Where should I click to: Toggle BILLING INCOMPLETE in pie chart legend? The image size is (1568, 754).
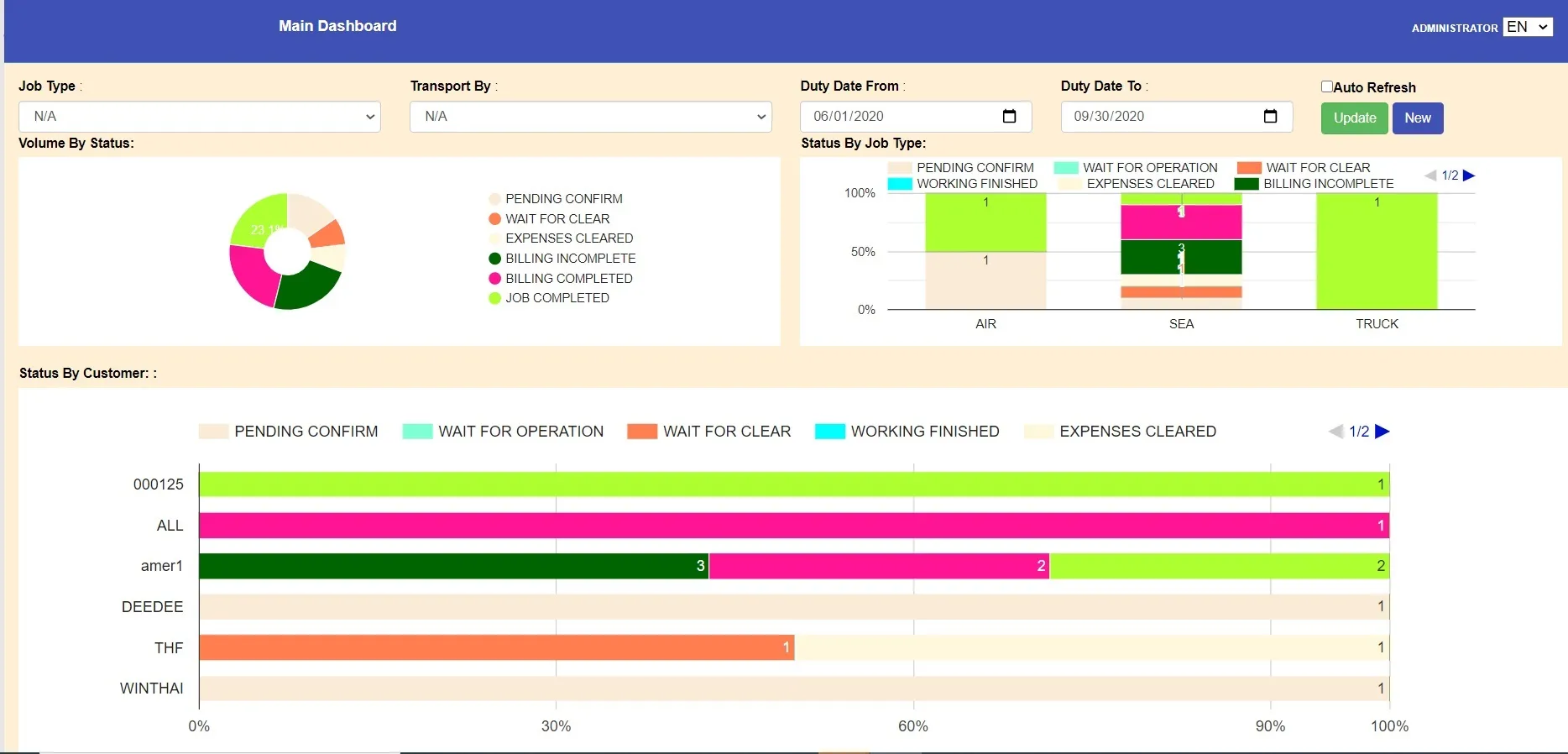click(562, 259)
